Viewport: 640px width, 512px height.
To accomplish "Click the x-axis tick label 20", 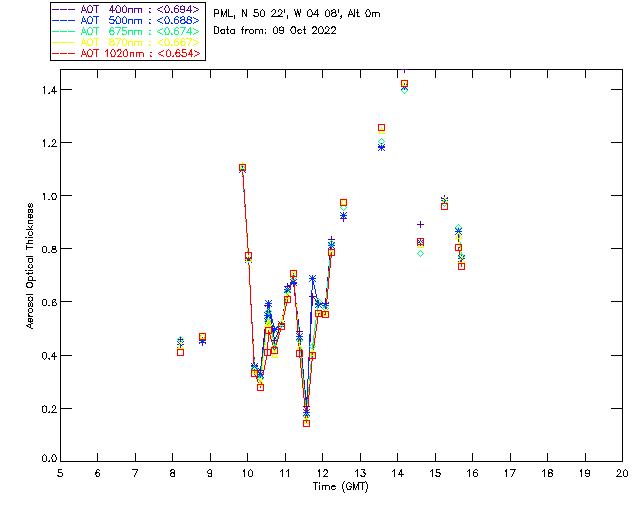I will pyautogui.click(x=622, y=473).
